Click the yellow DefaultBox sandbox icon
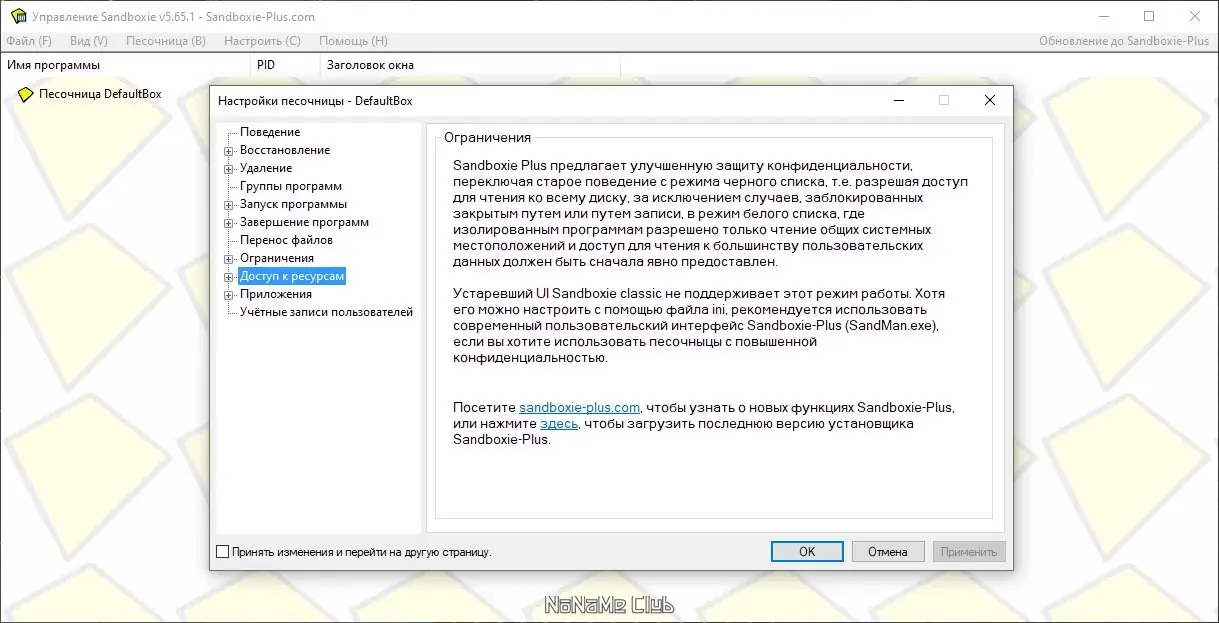1219x623 pixels. coord(26,95)
